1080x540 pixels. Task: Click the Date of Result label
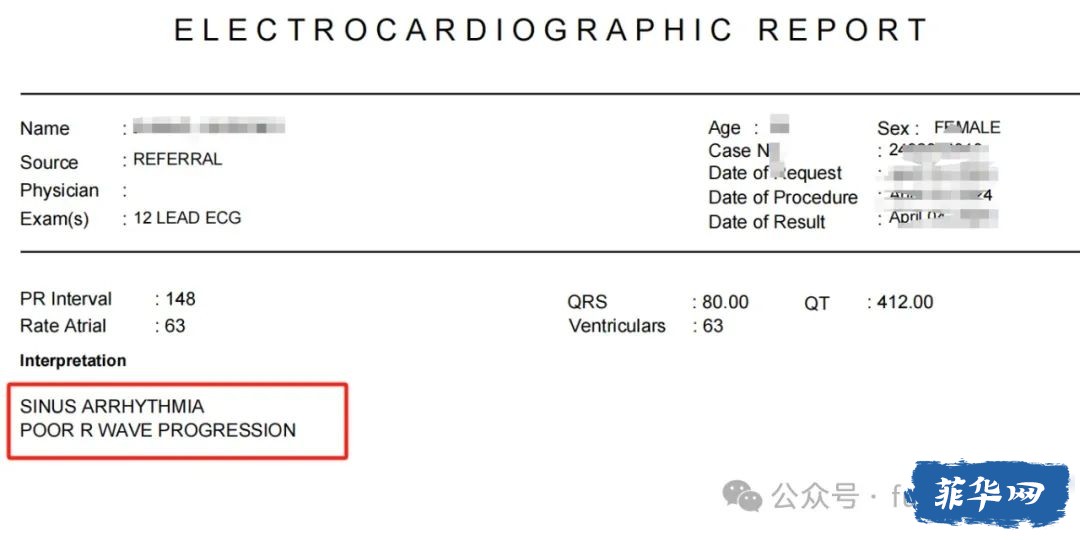(767, 222)
